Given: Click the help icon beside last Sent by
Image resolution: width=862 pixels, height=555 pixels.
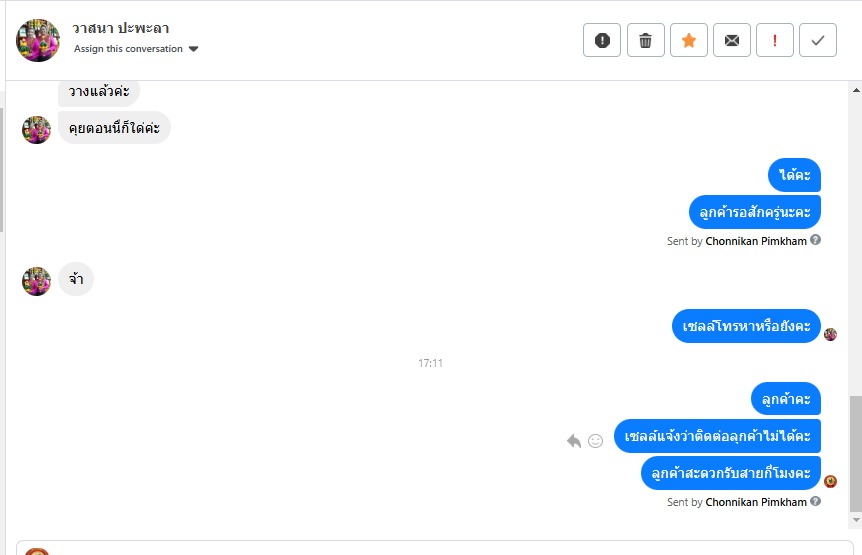Looking at the screenshot, I should point(816,501).
